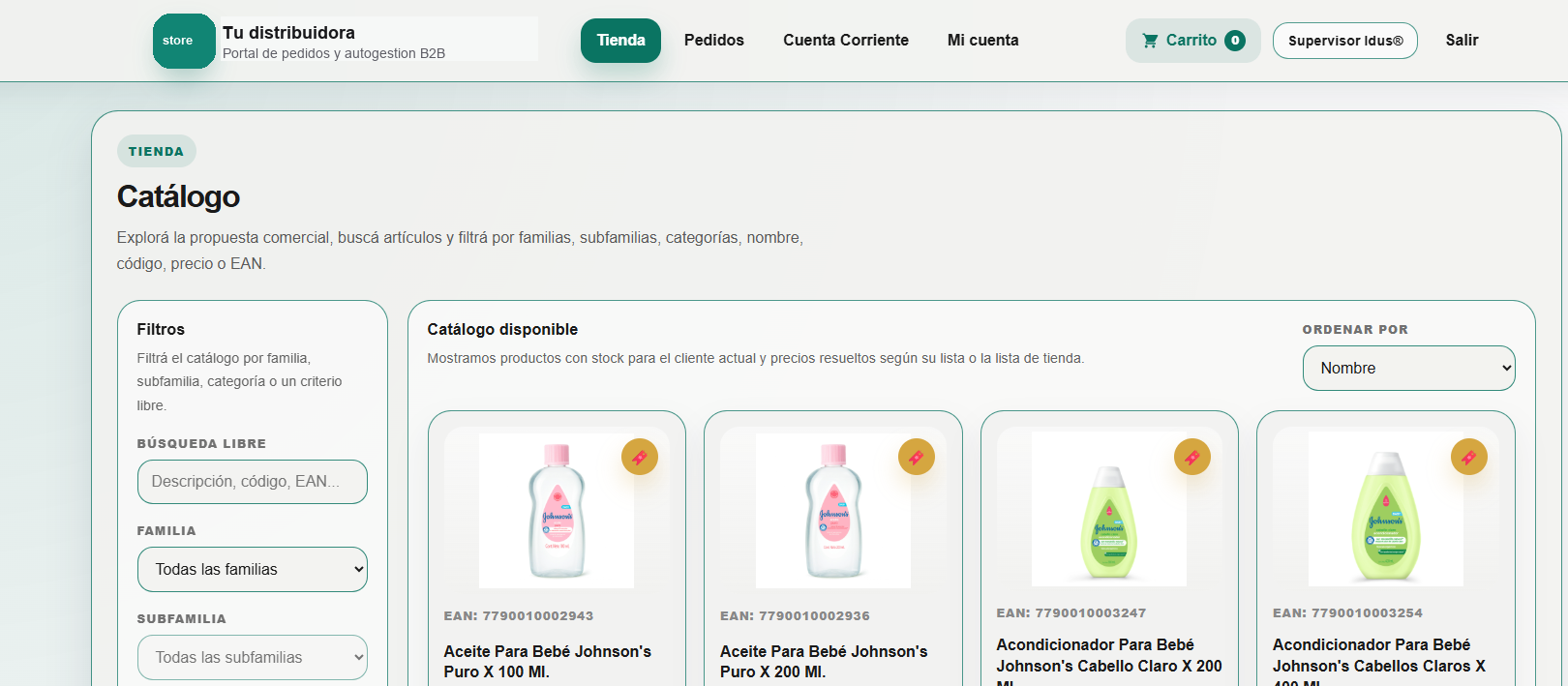Click the shopping cart icon in Carrito
The height and width of the screenshot is (686, 1568).
tap(1150, 41)
